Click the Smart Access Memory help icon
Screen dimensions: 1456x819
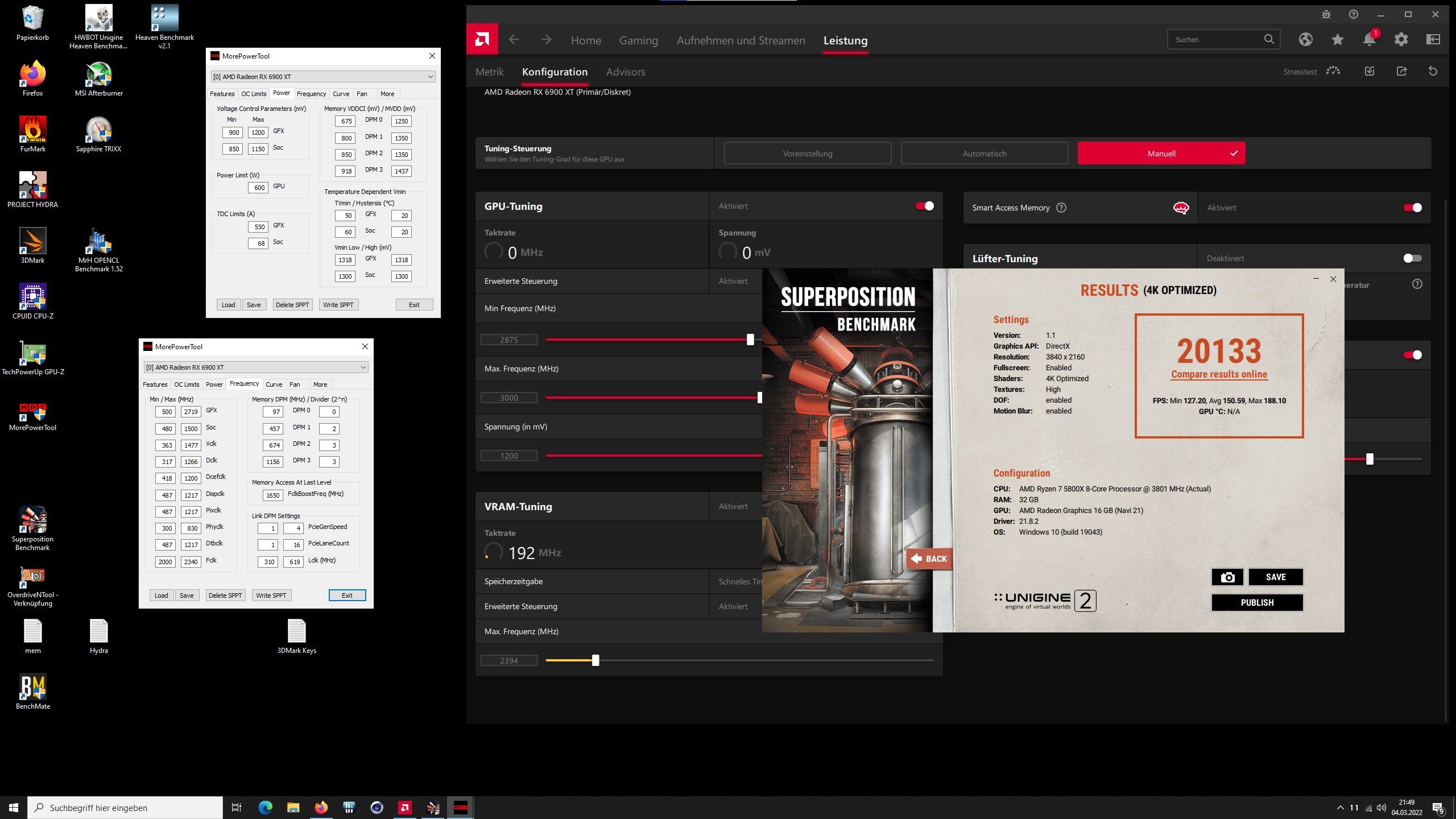[x=1061, y=208]
